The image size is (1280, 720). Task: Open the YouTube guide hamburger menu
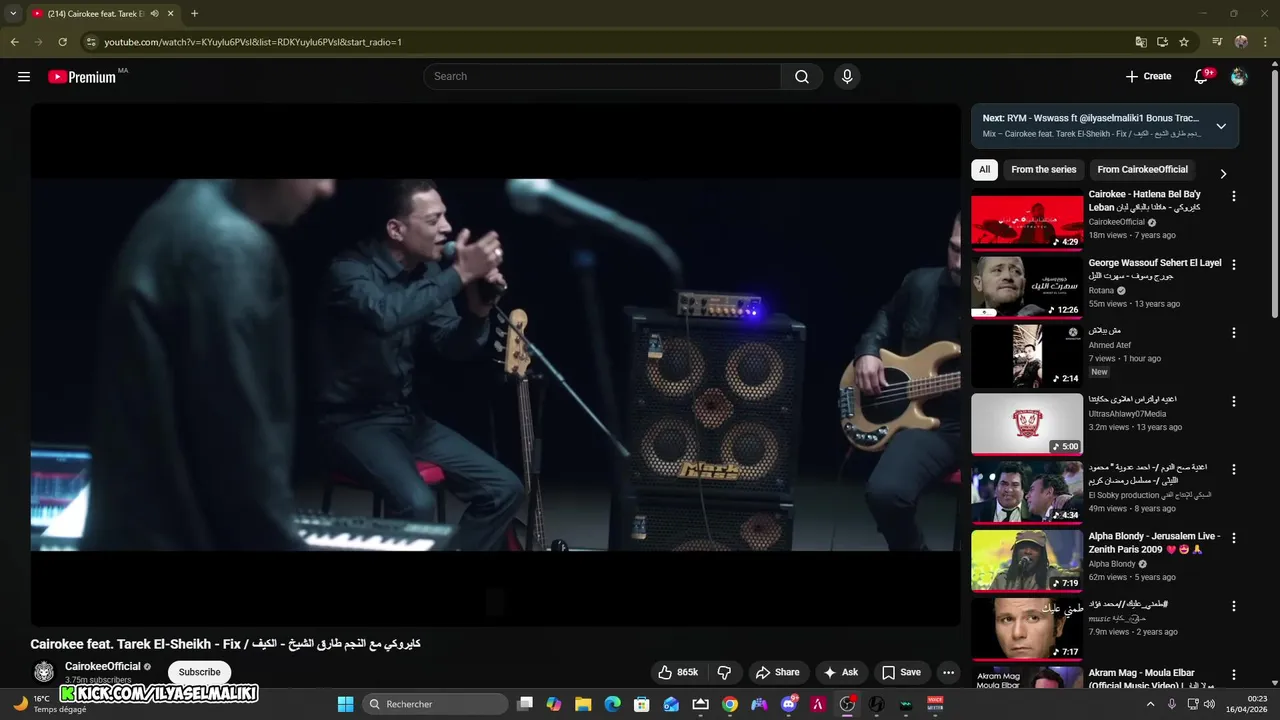point(24,77)
